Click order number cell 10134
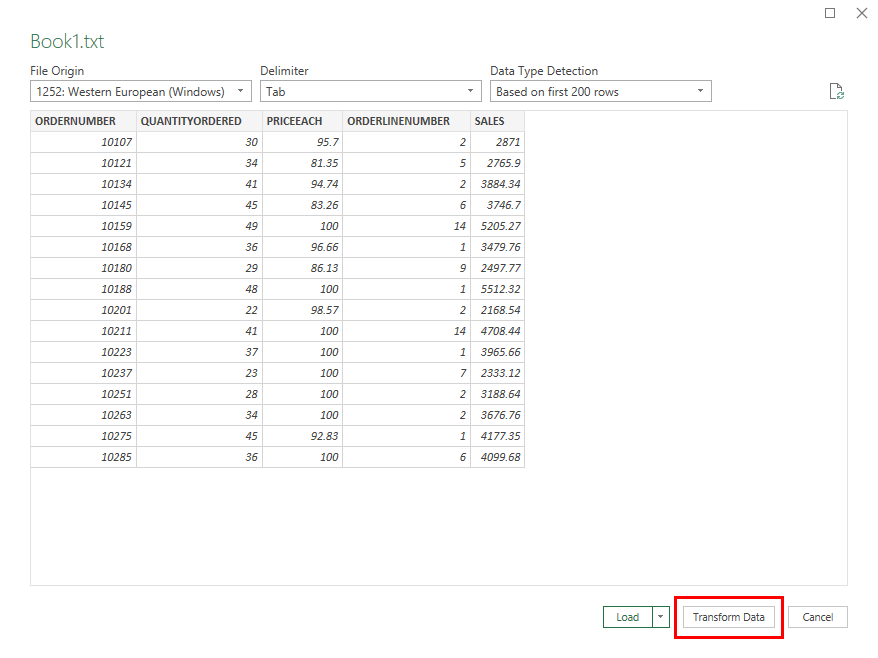Viewport: 878px width, 658px height. pyautogui.click(x=83, y=184)
